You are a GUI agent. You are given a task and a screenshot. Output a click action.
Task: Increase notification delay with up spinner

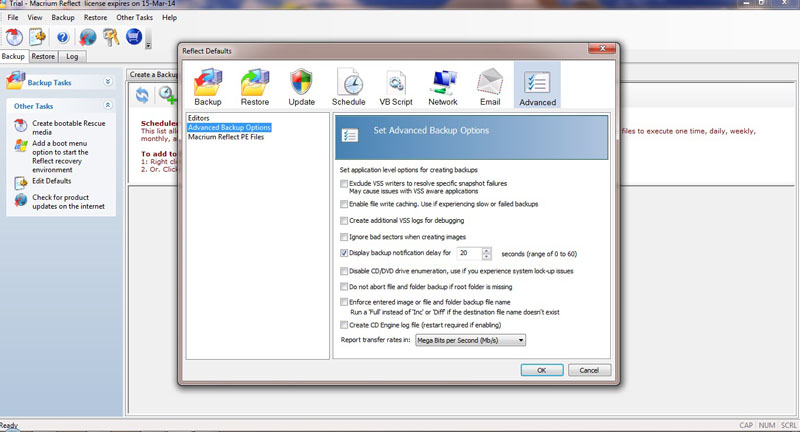(487, 250)
